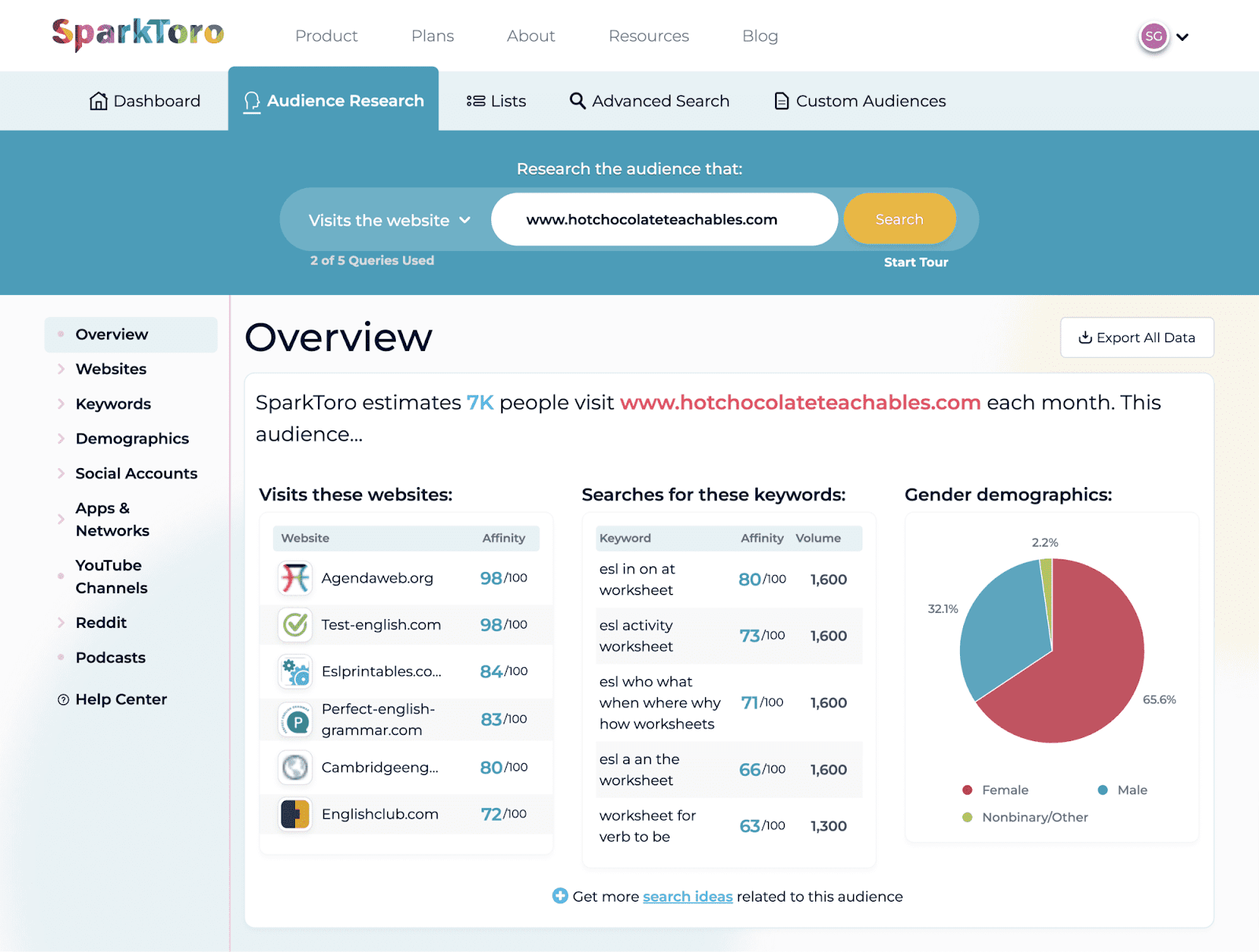Switch to the Advanced Search tab
The width and height of the screenshot is (1259, 952).
[649, 101]
